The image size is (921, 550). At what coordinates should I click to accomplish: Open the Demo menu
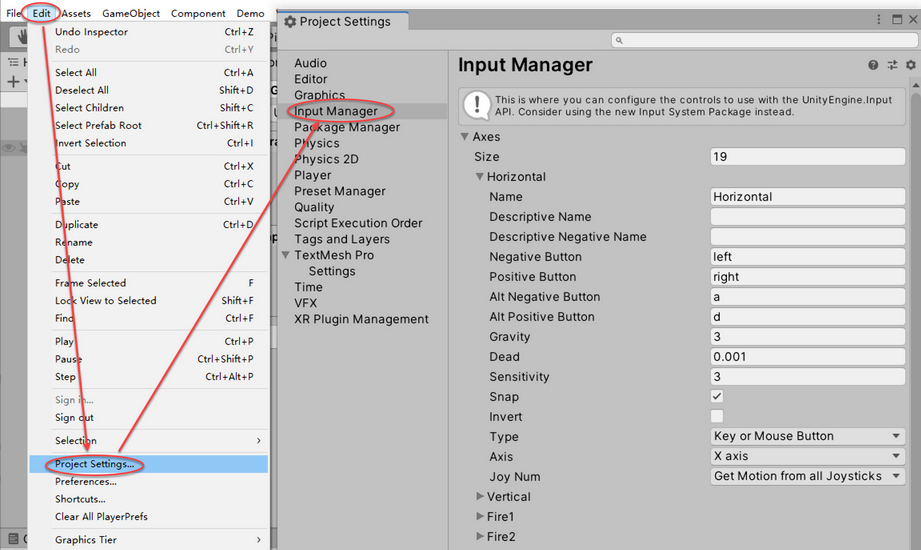[250, 13]
